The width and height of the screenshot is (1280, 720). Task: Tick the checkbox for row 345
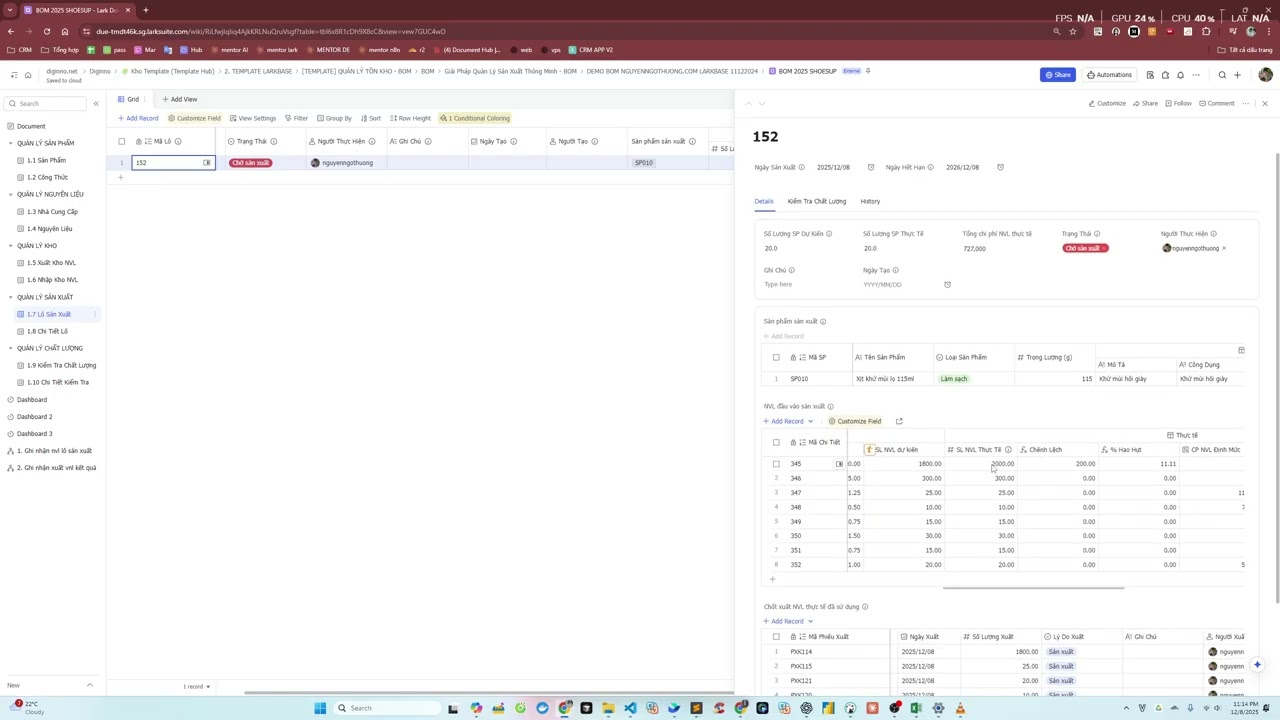(776, 464)
